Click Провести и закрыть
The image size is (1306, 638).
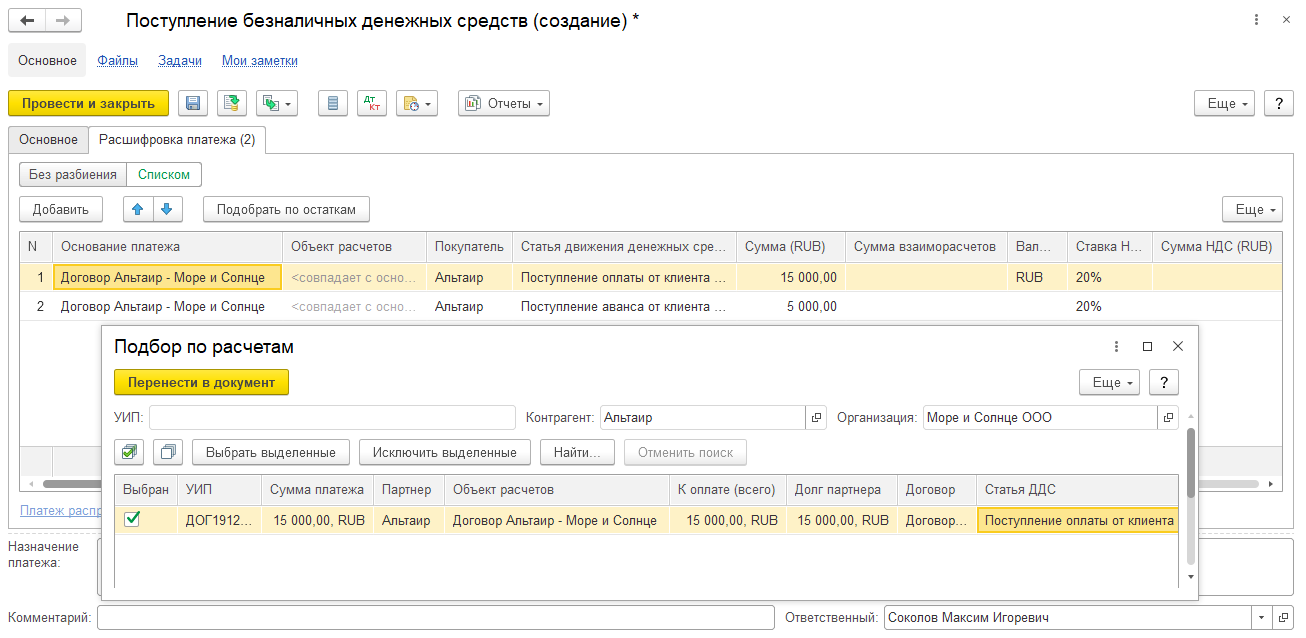tap(88, 103)
